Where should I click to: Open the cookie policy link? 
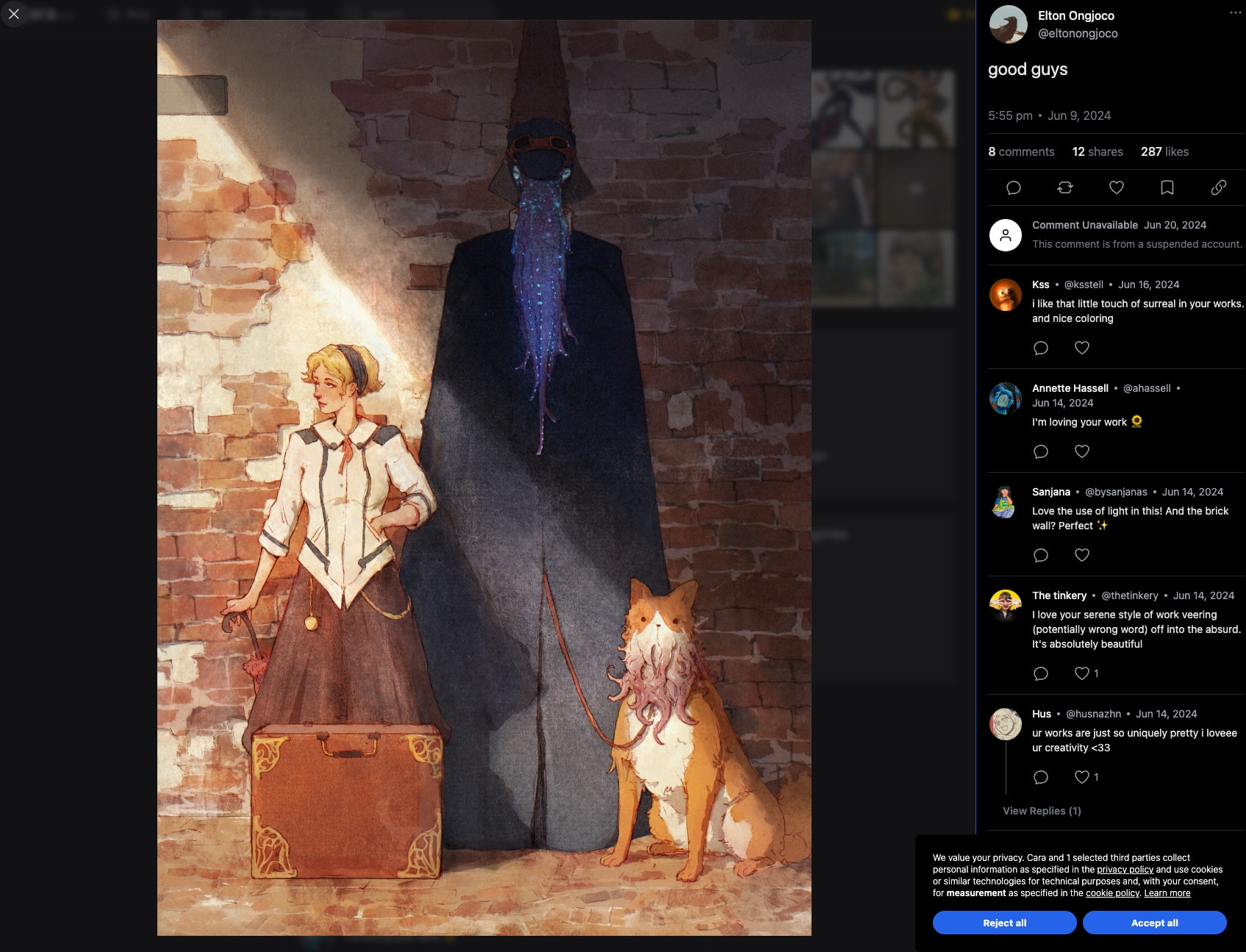point(1112,893)
